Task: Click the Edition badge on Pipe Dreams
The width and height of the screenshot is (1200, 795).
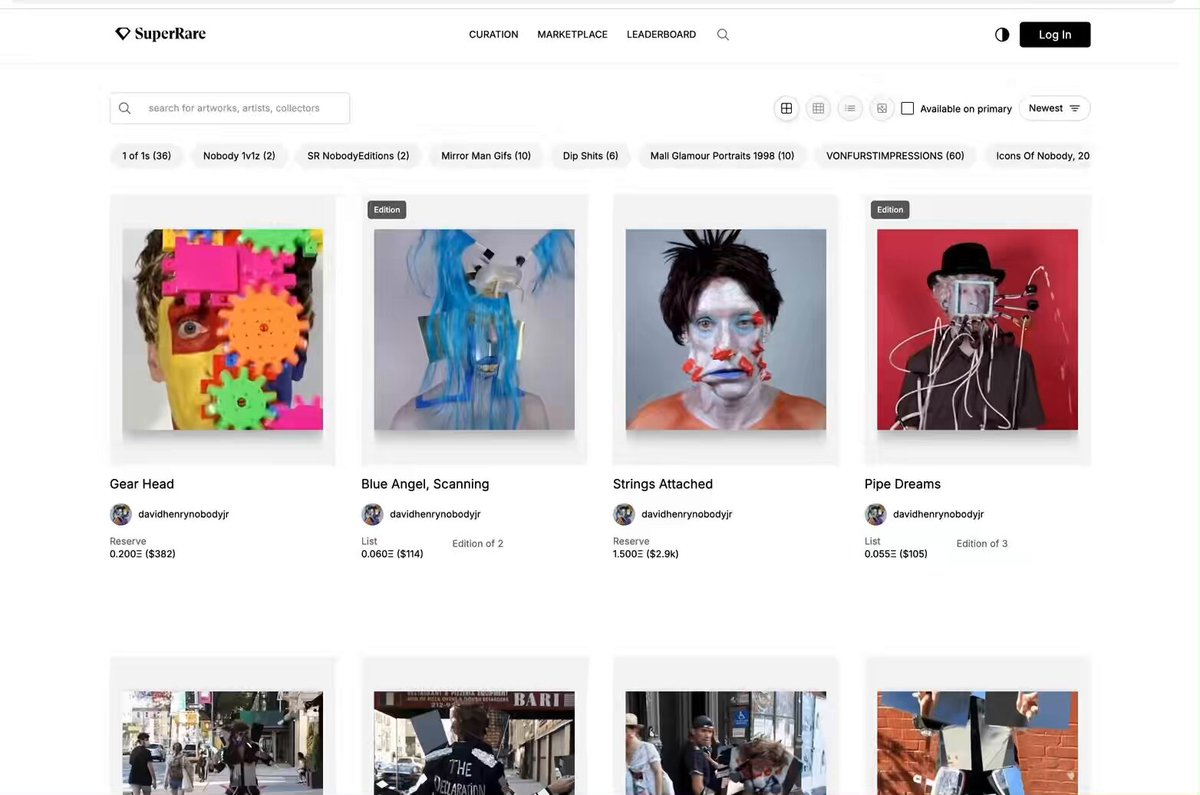Action: pyautogui.click(x=890, y=210)
